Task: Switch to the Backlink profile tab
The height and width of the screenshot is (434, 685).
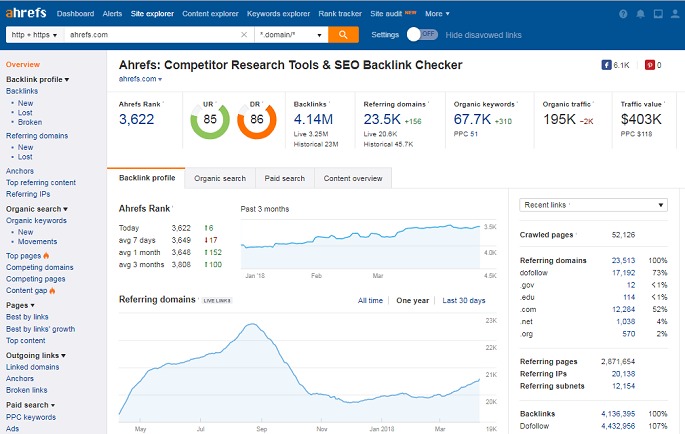Action: (146, 178)
